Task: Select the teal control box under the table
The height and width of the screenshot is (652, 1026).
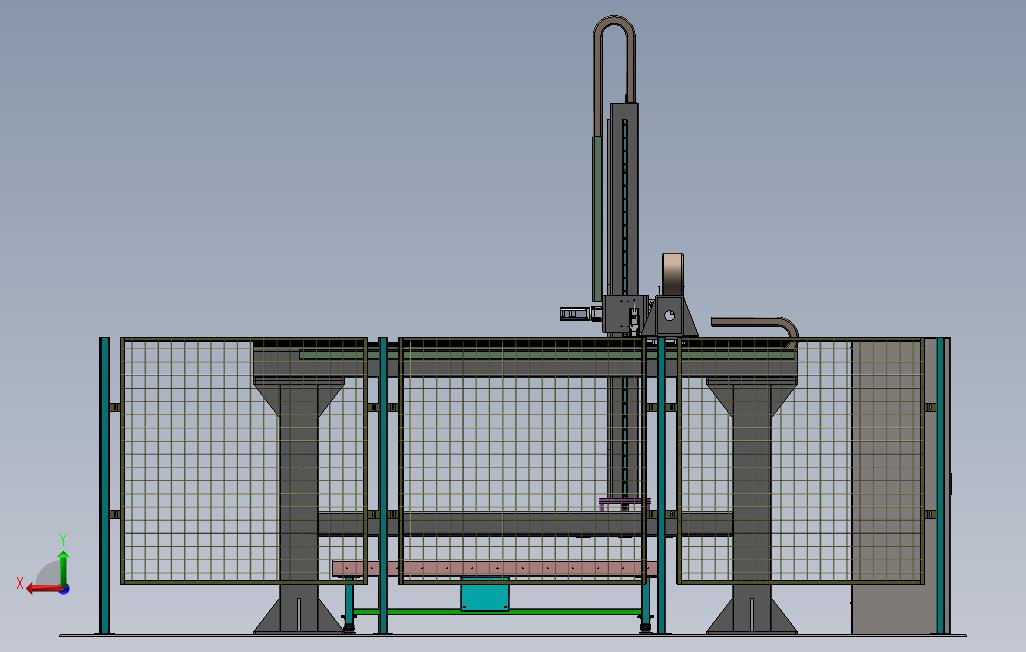Action: 485,594
